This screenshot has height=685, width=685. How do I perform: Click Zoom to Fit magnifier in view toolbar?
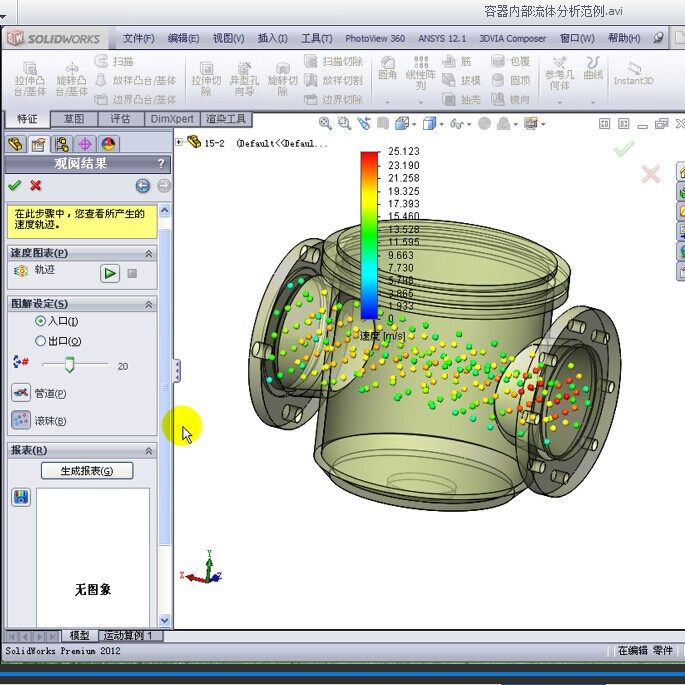(x=325, y=123)
